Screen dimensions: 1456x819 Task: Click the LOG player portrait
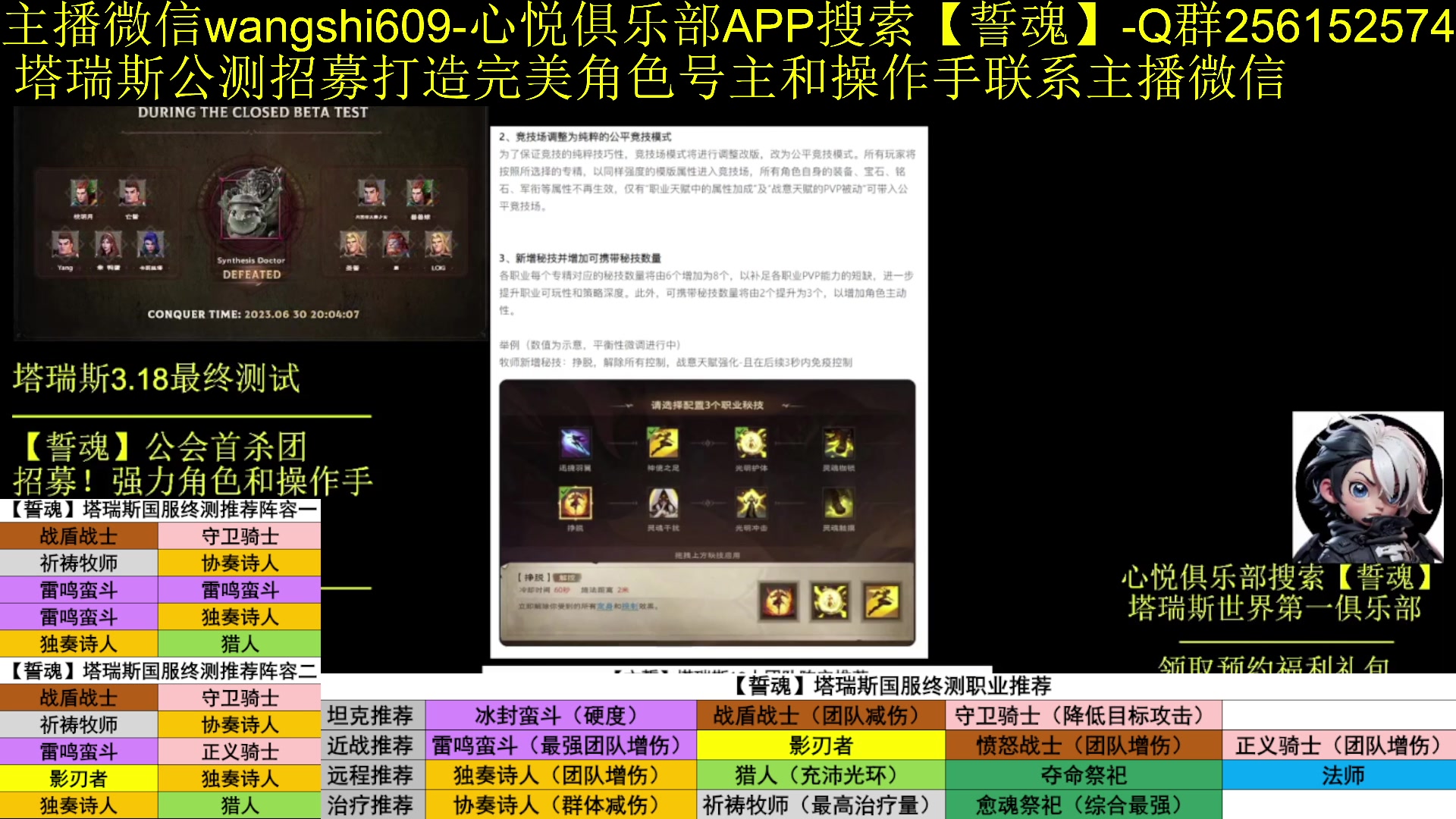click(438, 246)
